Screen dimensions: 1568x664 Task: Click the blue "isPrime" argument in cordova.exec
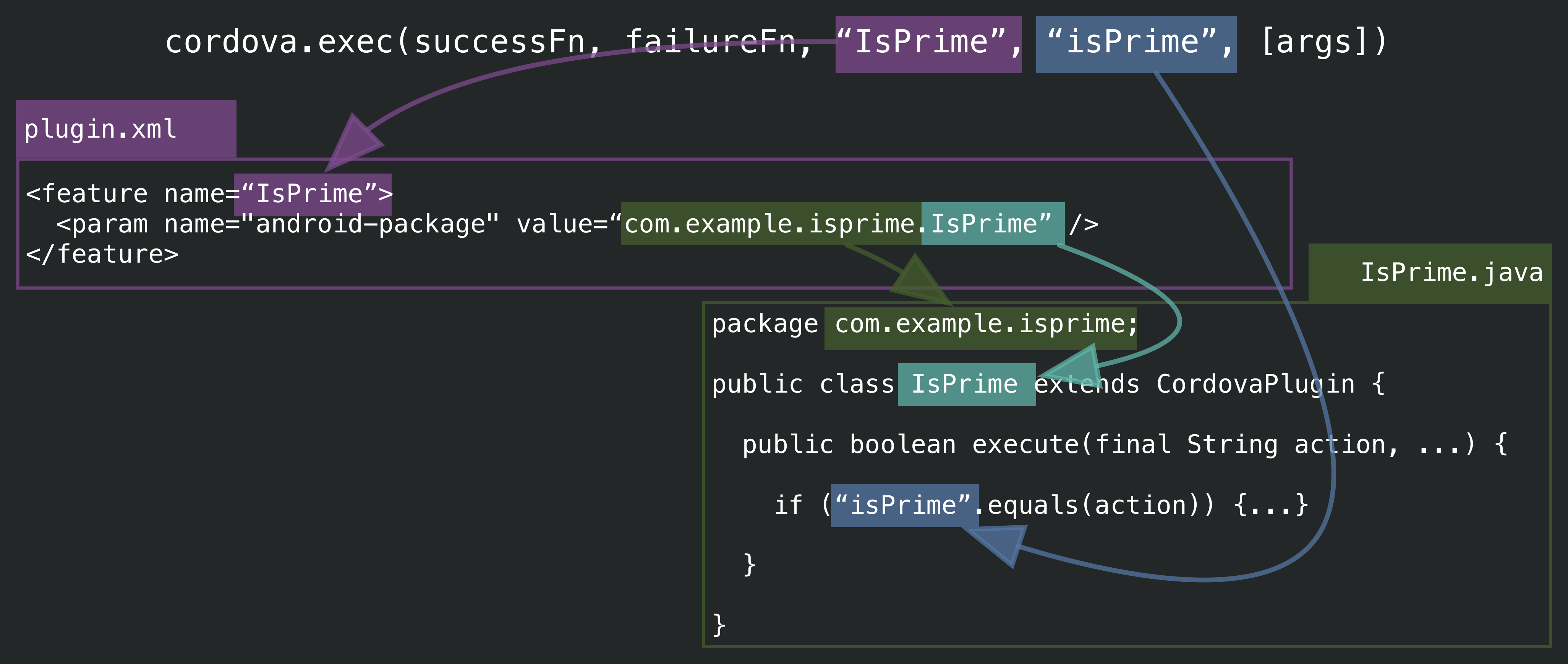1136,44
